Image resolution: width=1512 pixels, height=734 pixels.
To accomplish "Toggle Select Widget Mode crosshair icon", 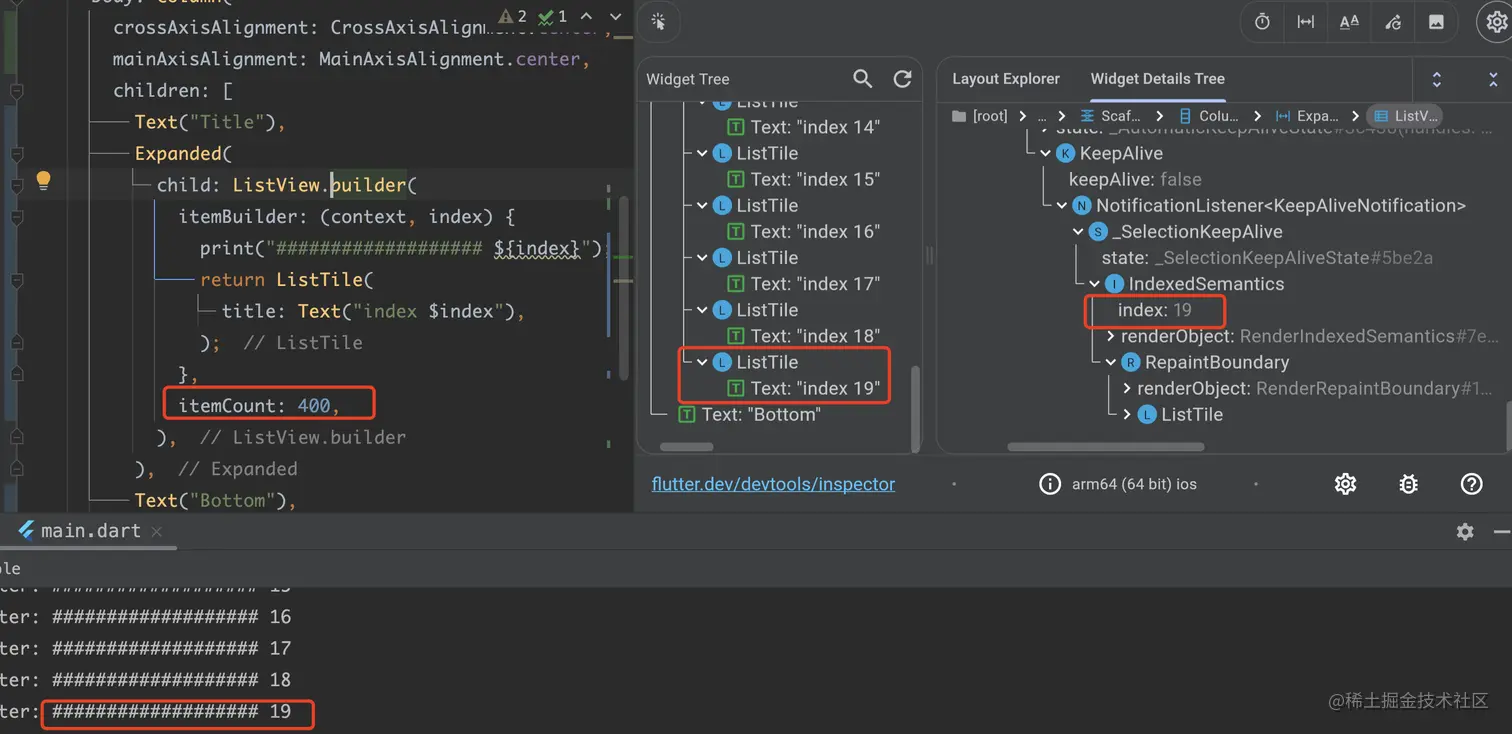I will [658, 21].
